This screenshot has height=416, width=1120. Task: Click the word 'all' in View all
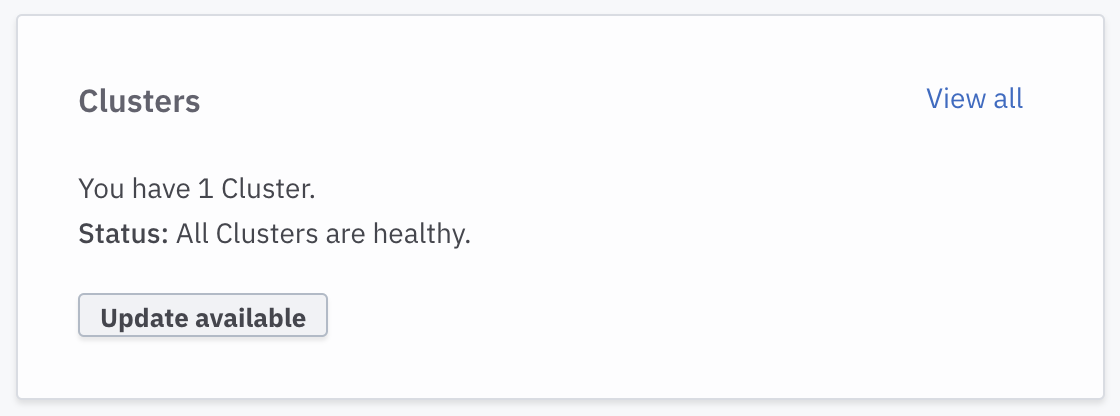click(1006, 99)
